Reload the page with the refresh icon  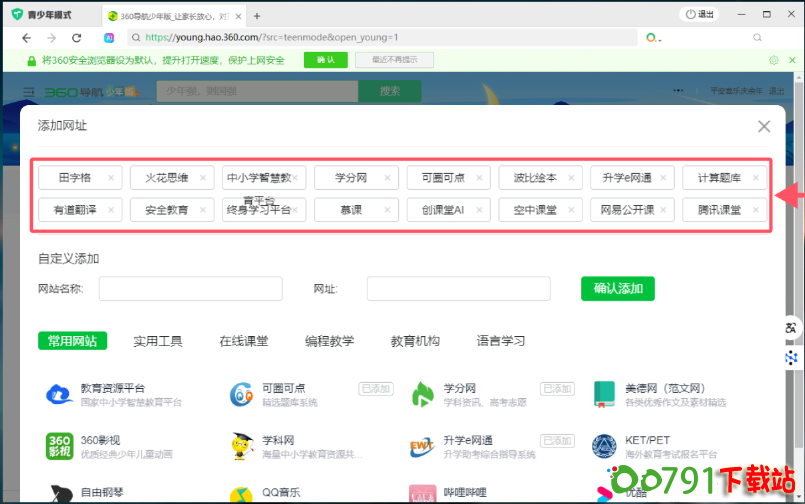[x=76, y=37]
